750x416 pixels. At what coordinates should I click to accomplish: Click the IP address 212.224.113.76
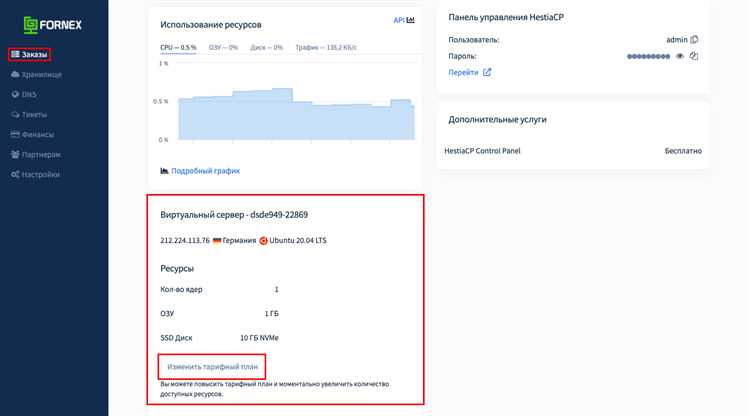click(x=185, y=241)
